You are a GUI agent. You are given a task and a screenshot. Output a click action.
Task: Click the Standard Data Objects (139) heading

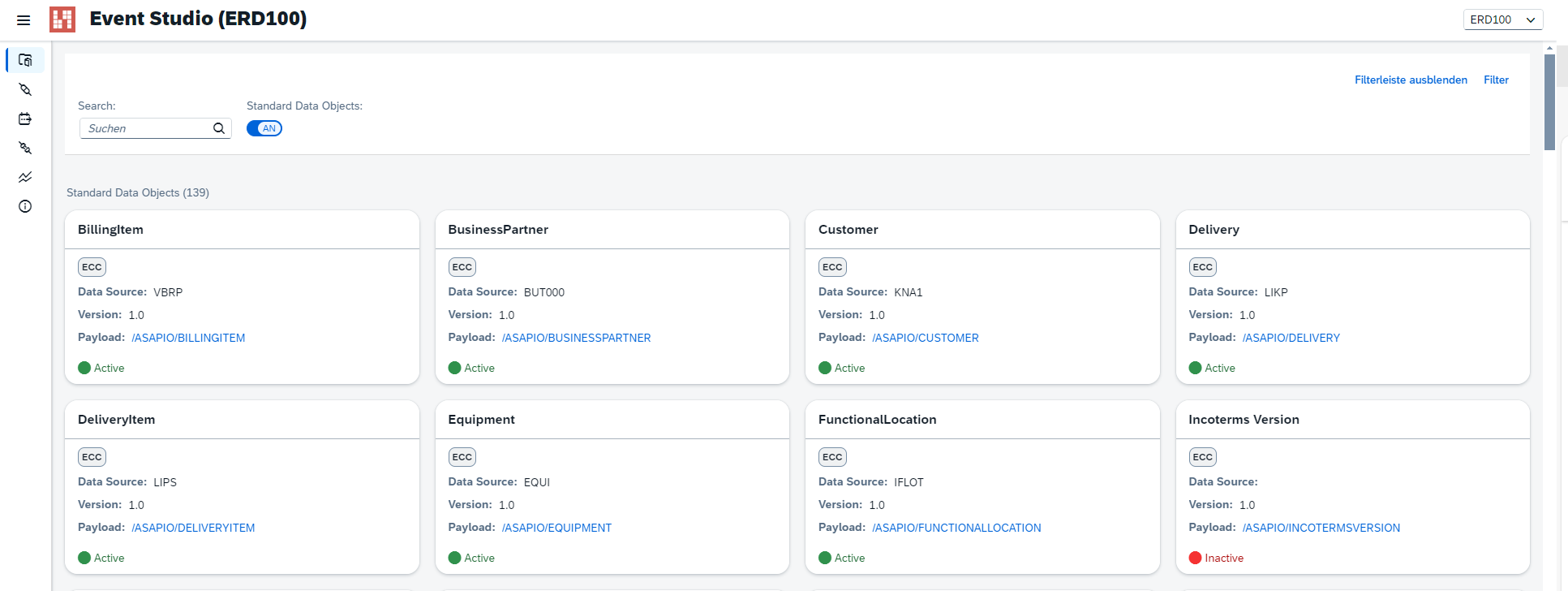(138, 192)
